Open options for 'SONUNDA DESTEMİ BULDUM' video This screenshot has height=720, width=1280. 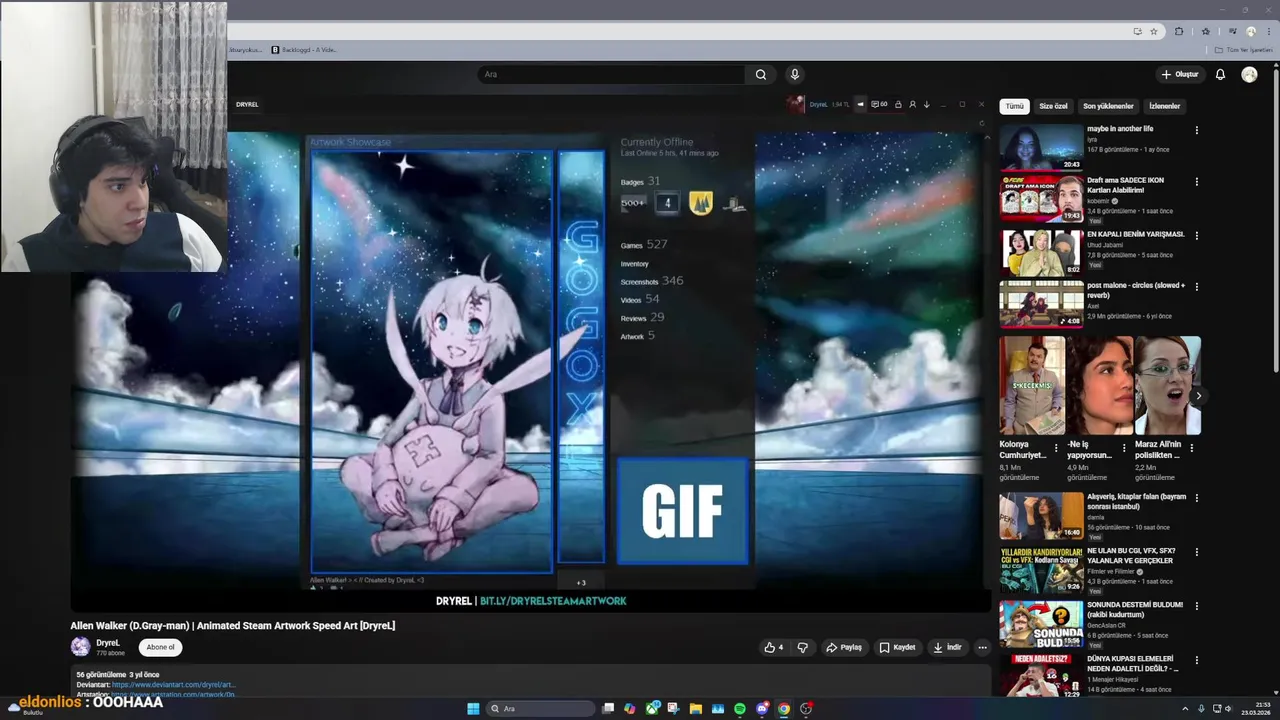[1196, 606]
